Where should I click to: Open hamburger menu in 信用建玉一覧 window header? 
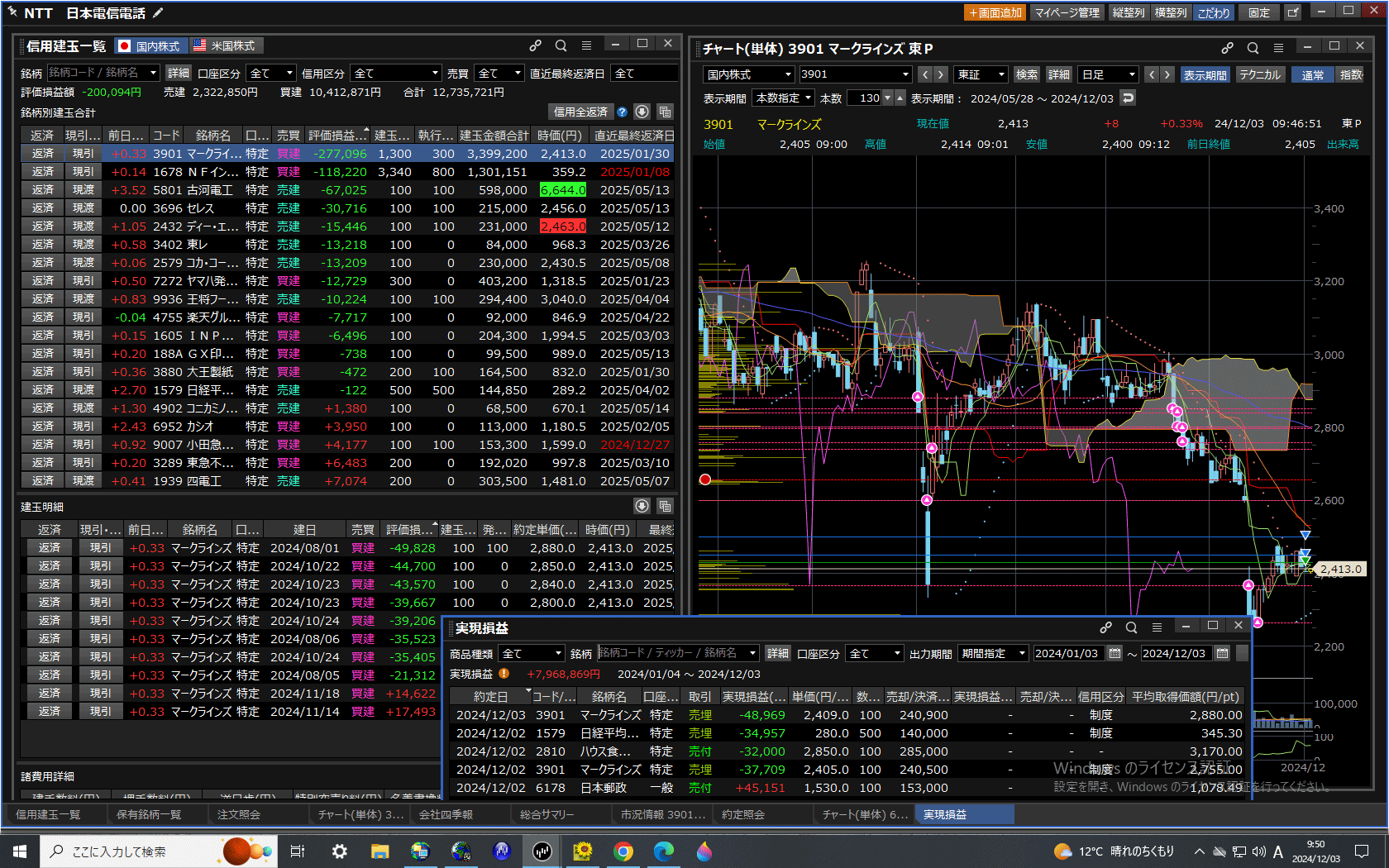coord(586,45)
